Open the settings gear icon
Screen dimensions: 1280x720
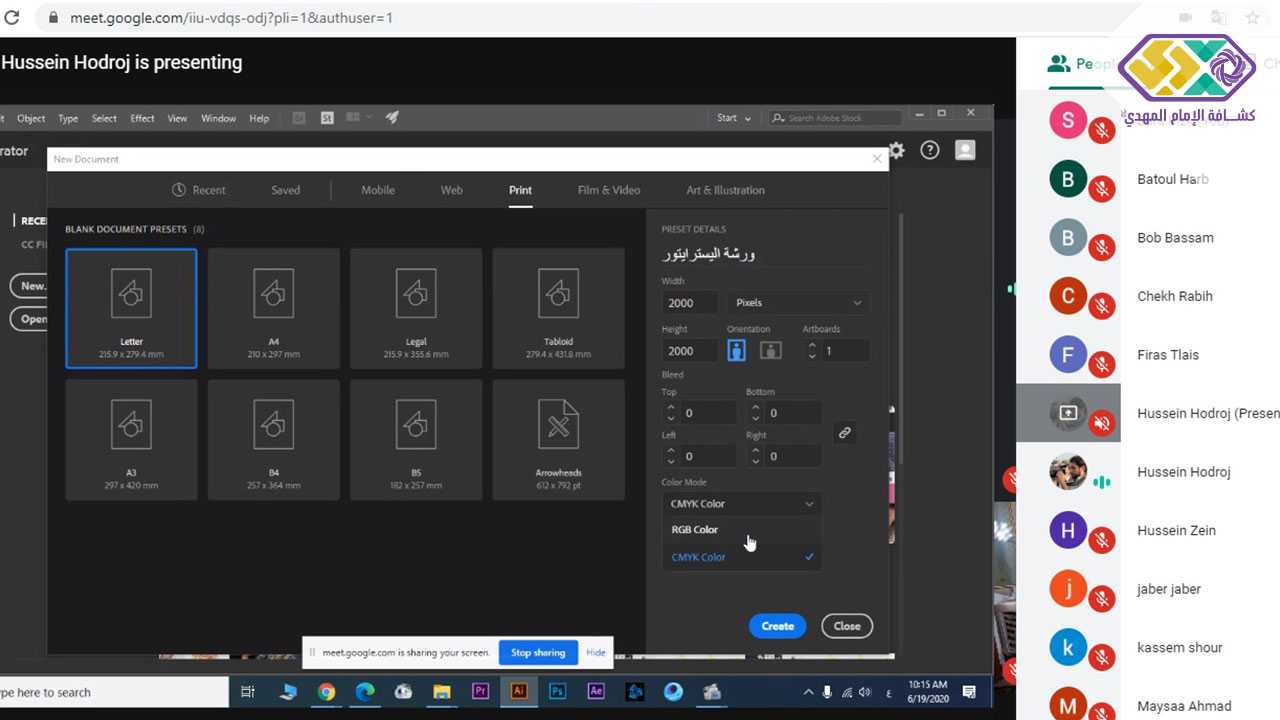coord(897,150)
